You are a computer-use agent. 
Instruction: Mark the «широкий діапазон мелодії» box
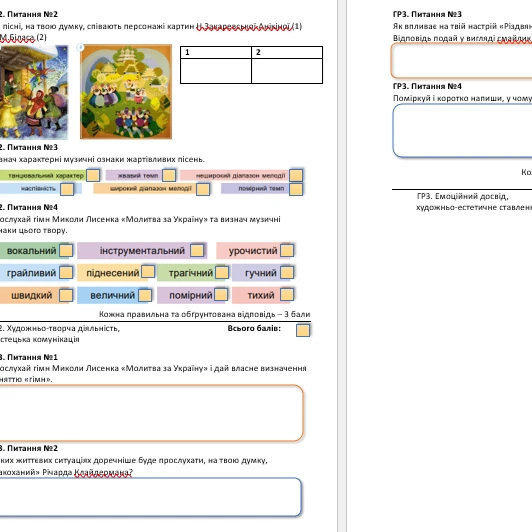(x=203, y=189)
